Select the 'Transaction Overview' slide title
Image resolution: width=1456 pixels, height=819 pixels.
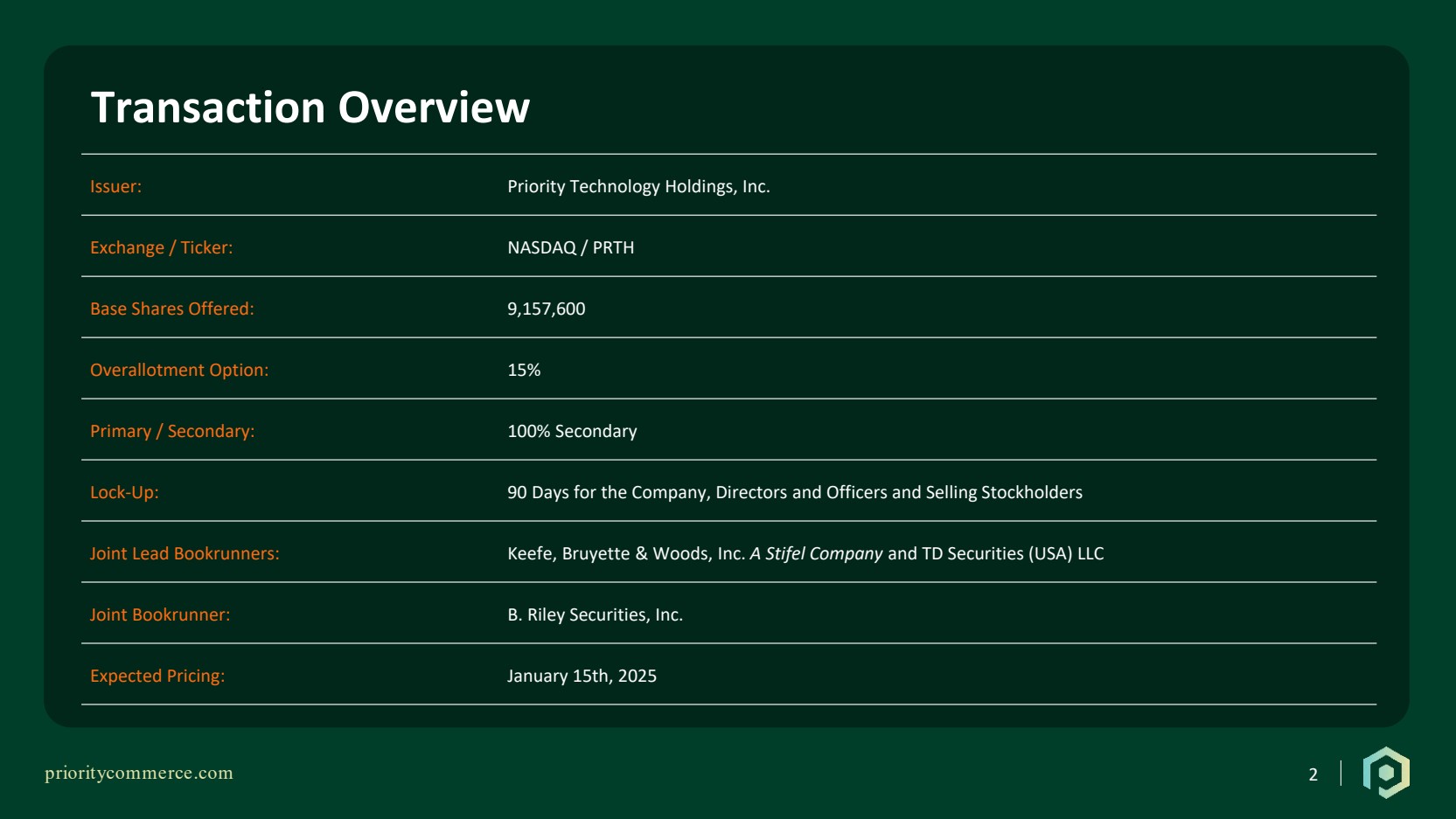310,108
